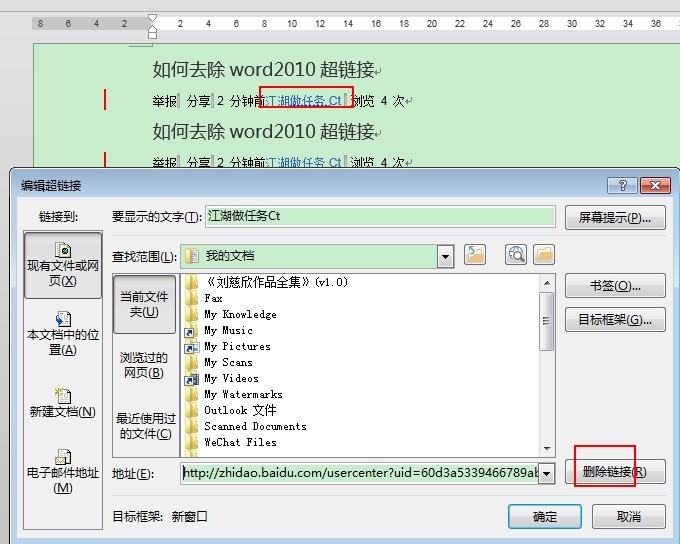Cancel dialog with 取消 button

point(628,516)
